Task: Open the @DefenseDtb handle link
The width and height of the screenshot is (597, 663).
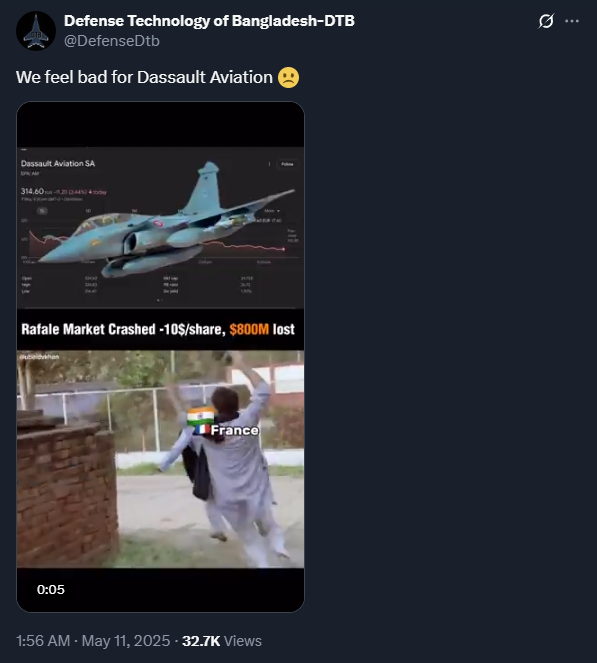Action: 112,41
